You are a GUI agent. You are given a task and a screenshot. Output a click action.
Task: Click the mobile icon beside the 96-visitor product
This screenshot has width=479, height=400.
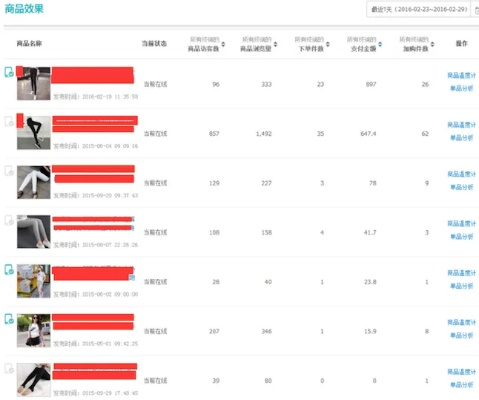(x=9, y=72)
